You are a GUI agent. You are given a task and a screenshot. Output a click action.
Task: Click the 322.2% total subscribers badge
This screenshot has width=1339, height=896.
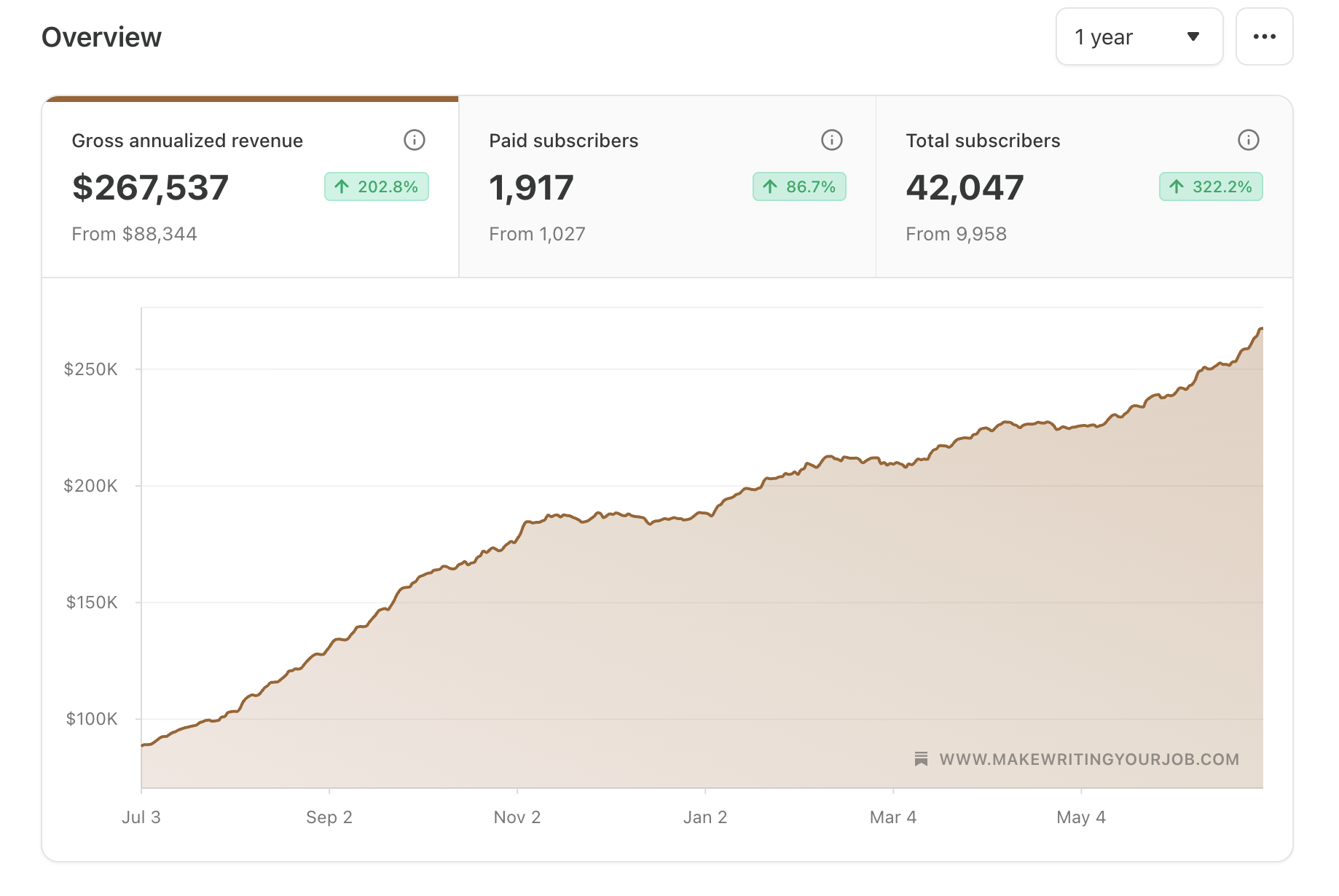pos(1211,186)
